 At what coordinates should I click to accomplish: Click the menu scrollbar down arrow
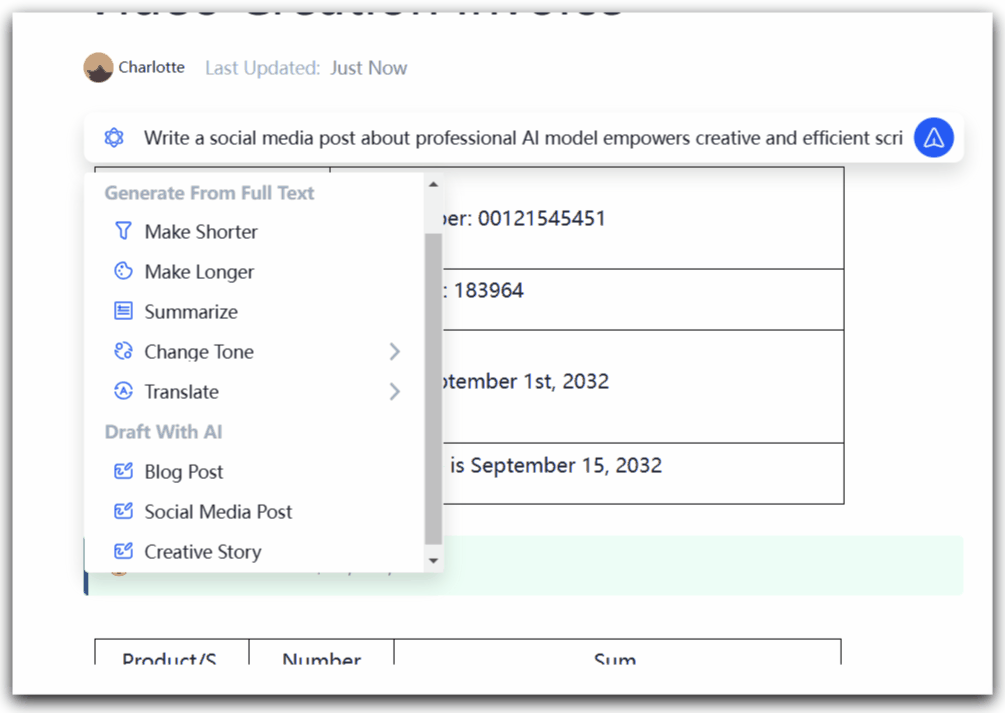433,561
